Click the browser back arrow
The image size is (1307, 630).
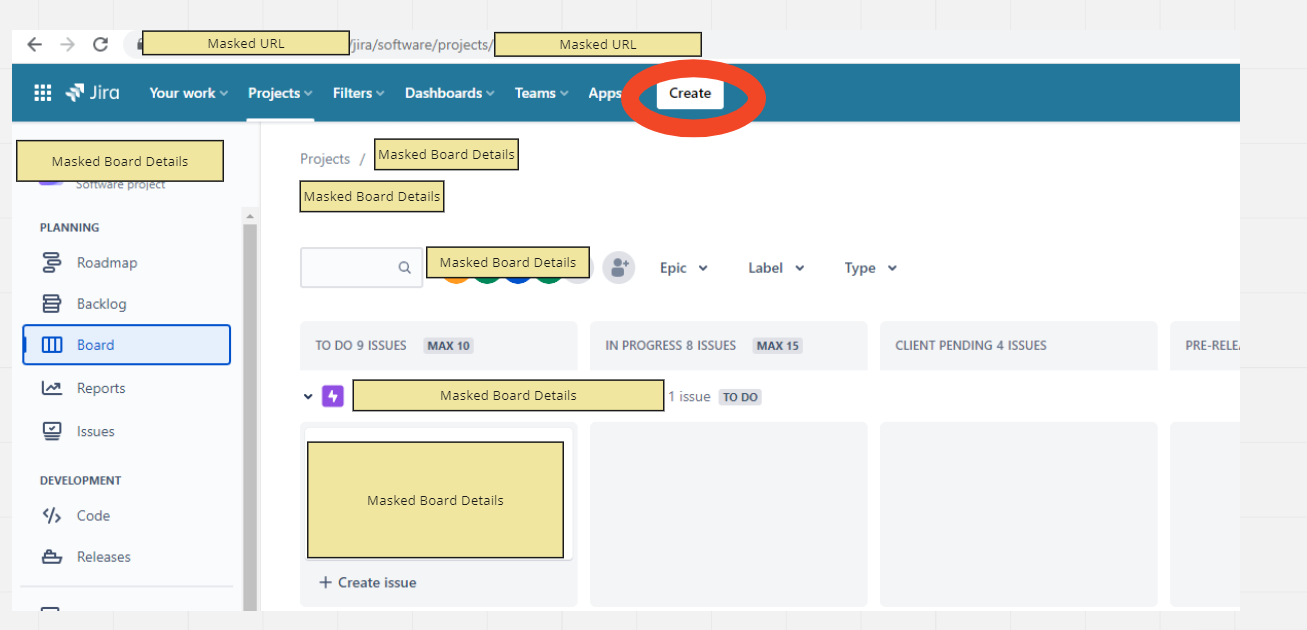(x=34, y=44)
